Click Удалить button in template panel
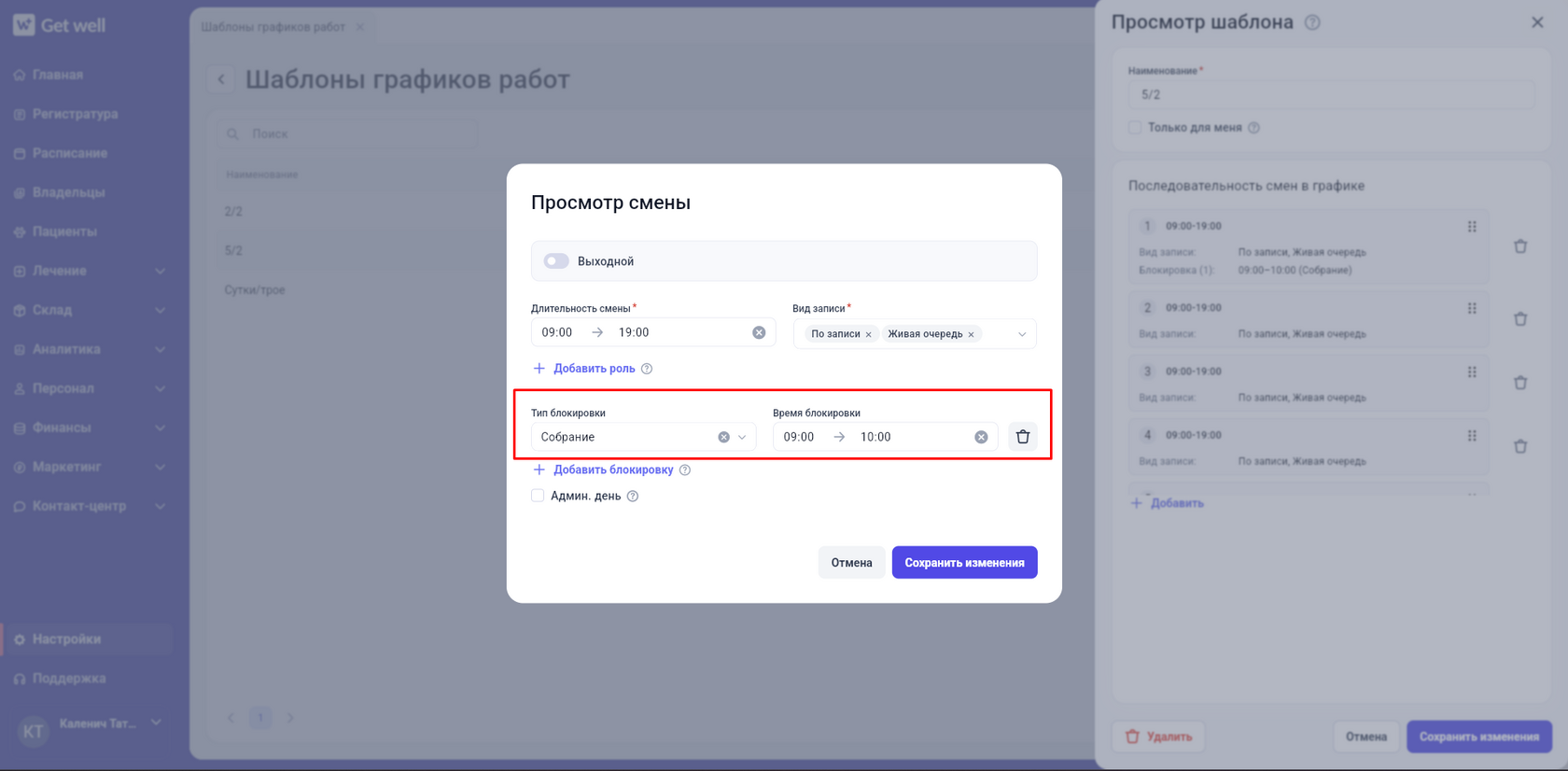This screenshot has width=1568, height=771. pos(1158,736)
